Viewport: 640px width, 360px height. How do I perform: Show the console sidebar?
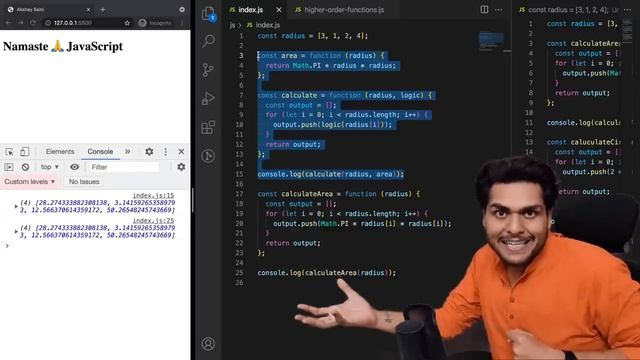point(9,167)
